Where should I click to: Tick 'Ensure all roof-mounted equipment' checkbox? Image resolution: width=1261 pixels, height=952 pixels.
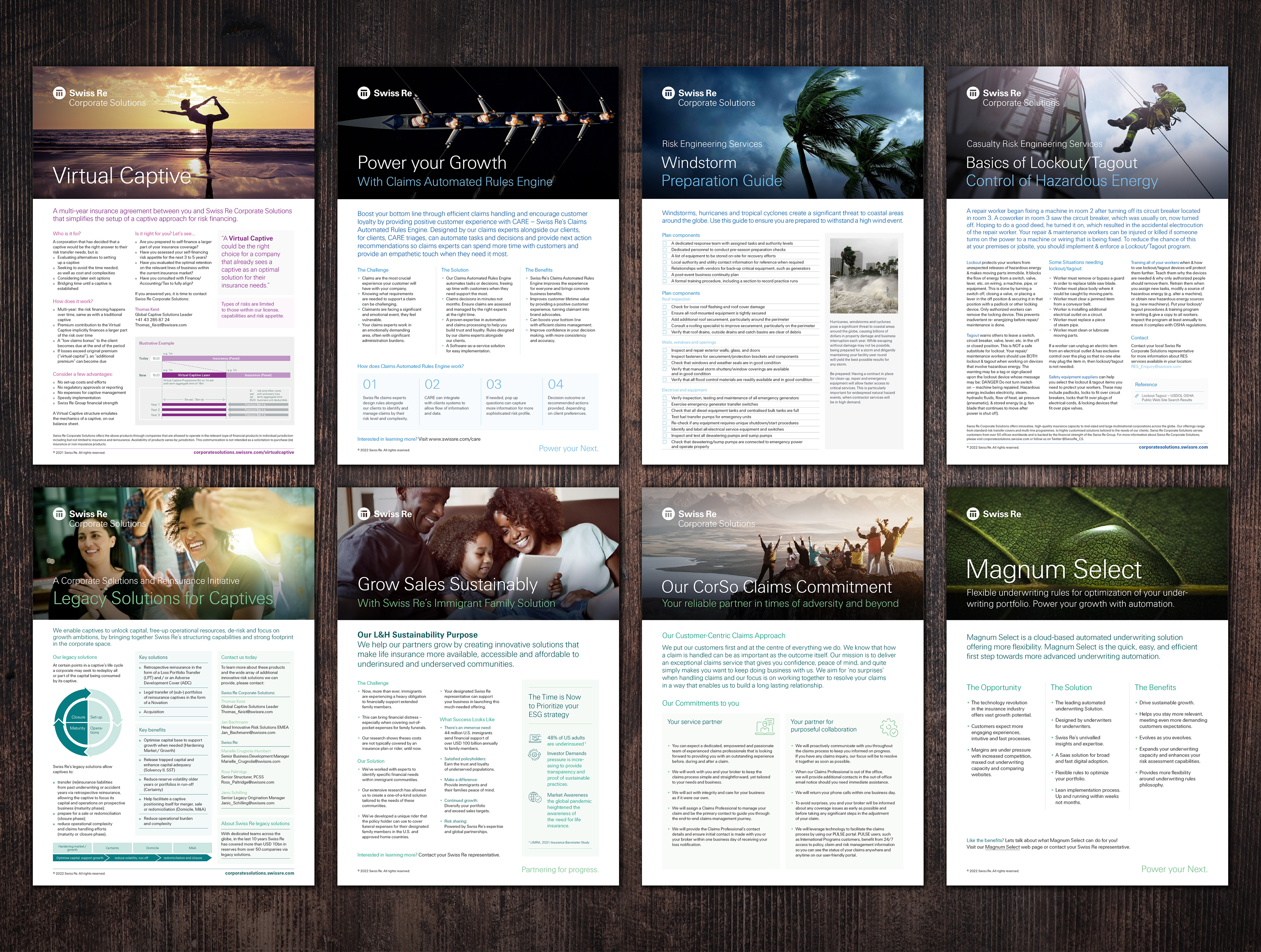click(665, 314)
